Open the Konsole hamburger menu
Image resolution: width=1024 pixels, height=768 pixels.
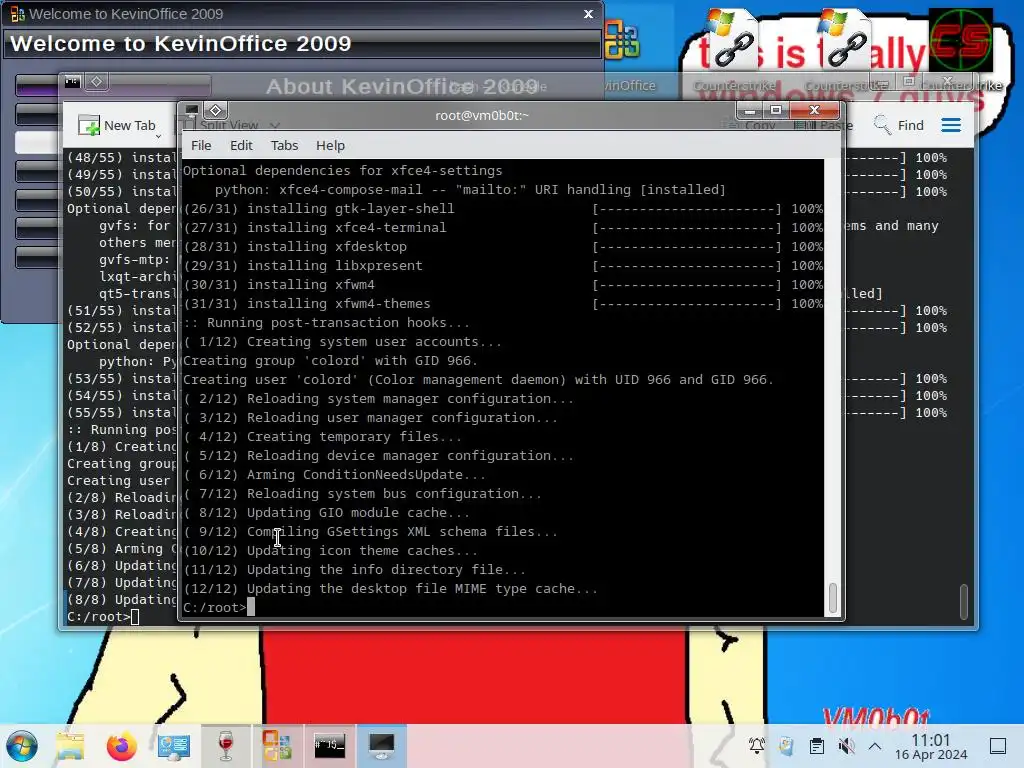coord(951,125)
